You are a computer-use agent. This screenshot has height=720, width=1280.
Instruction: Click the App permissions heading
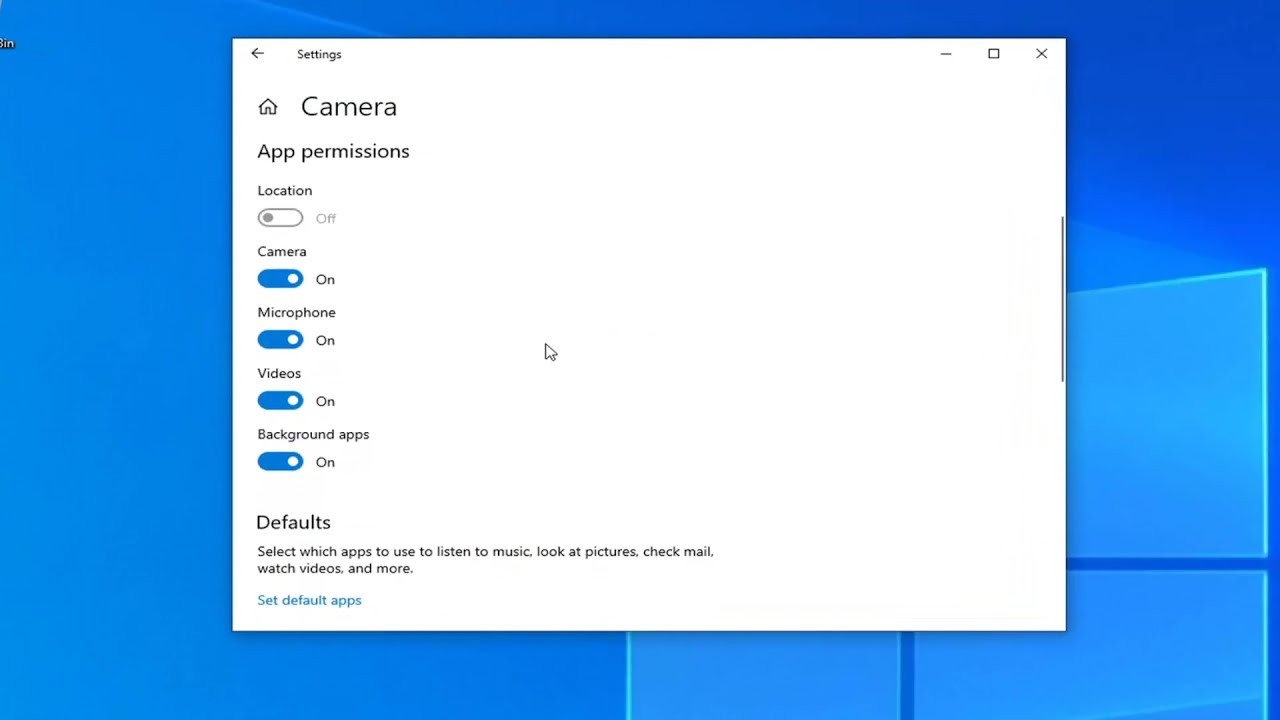coord(333,151)
